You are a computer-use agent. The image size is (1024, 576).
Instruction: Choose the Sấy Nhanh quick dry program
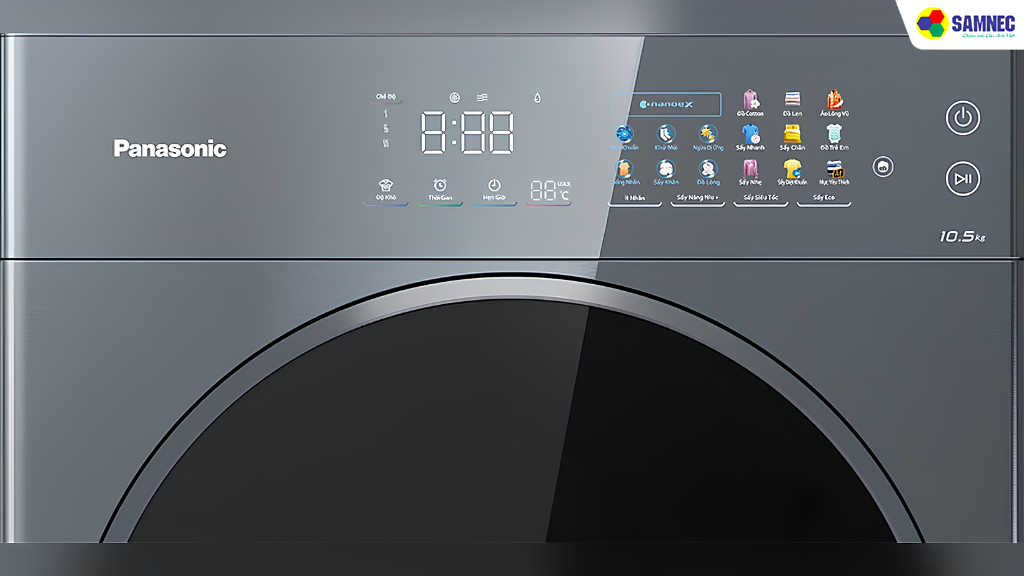(x=750, y=138)
